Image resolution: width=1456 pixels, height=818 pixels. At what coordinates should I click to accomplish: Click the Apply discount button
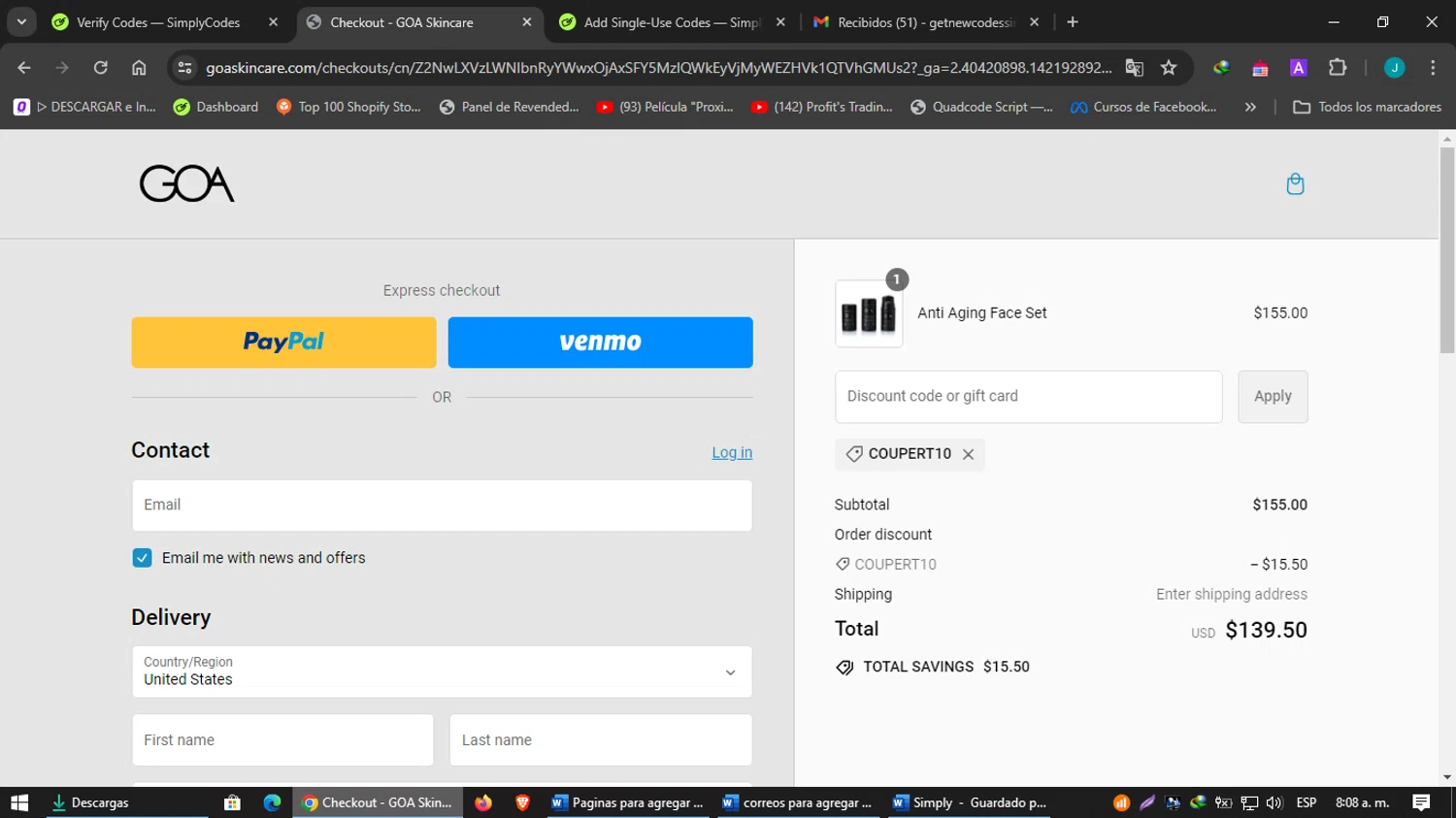click(x=1273, y=396)
